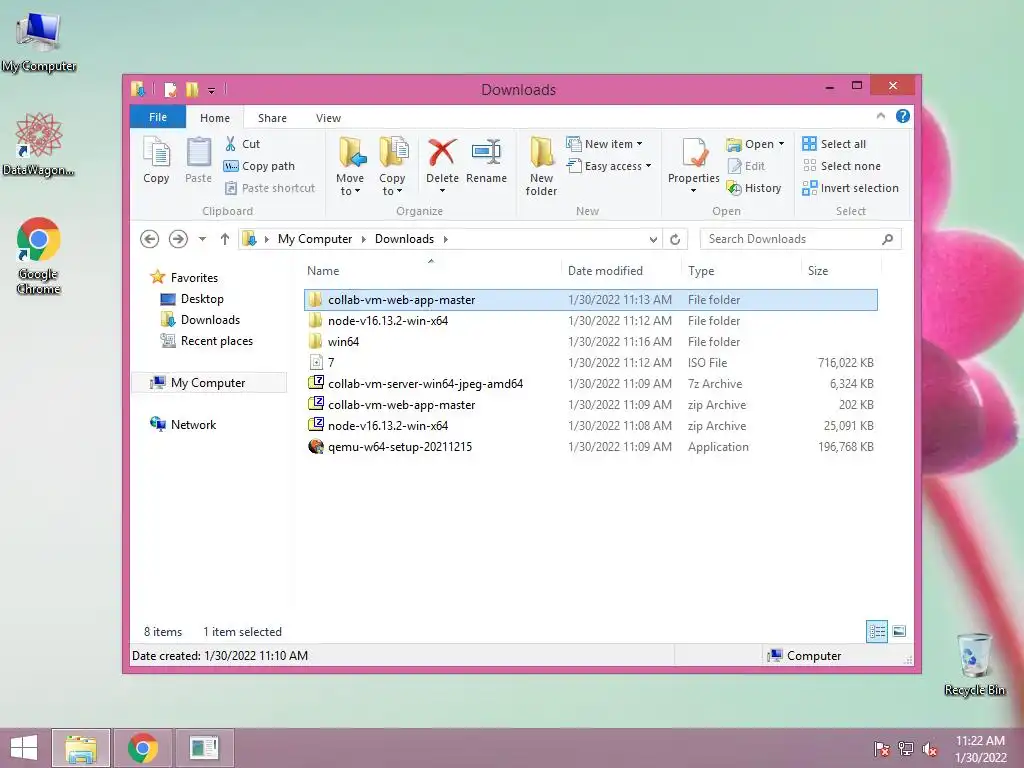Image resolution: width=1024 pixels, height=768 pixels.
Task: Switch to the Home ribbon tab
Action: (215, 118)
